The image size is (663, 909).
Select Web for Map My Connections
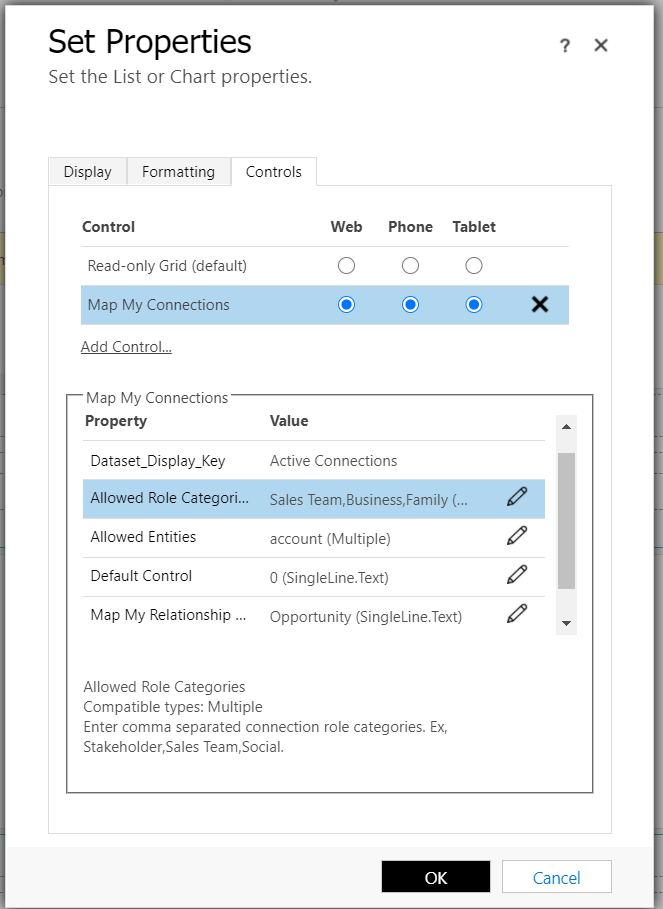[347, 304]
